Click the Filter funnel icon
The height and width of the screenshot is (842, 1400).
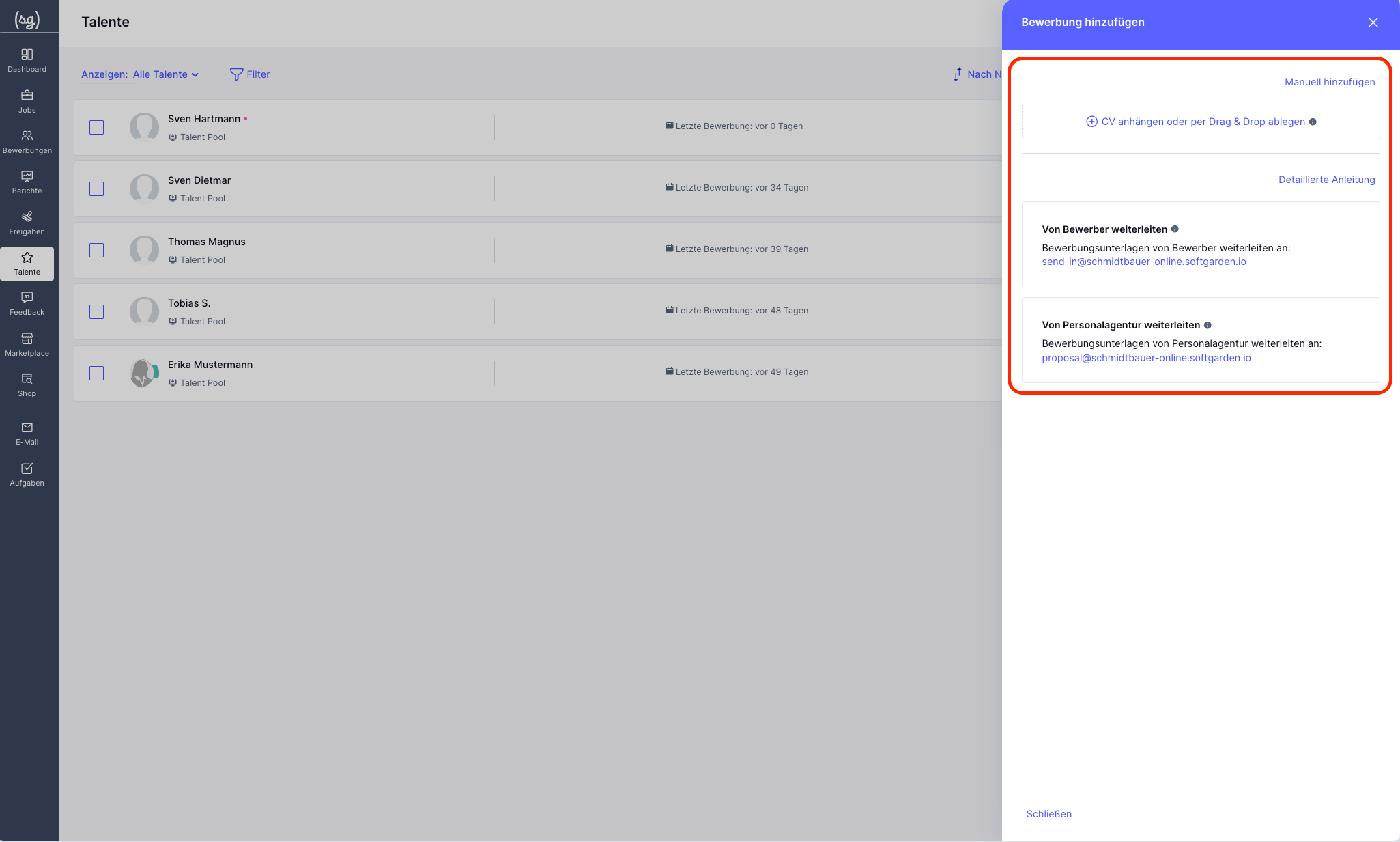(236, 74)
